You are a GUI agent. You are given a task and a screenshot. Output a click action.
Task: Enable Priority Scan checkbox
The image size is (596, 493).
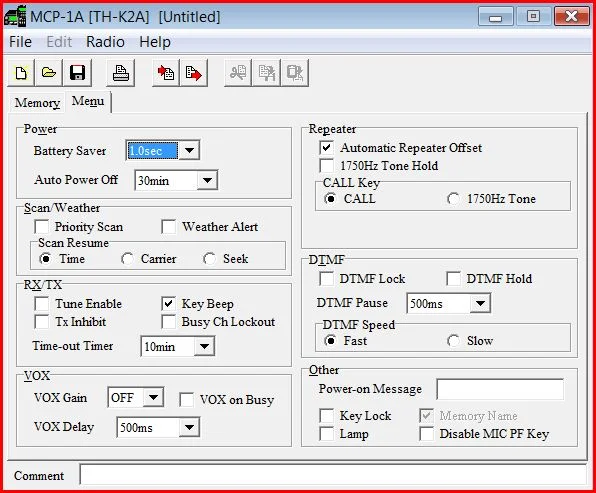(42, 227)
